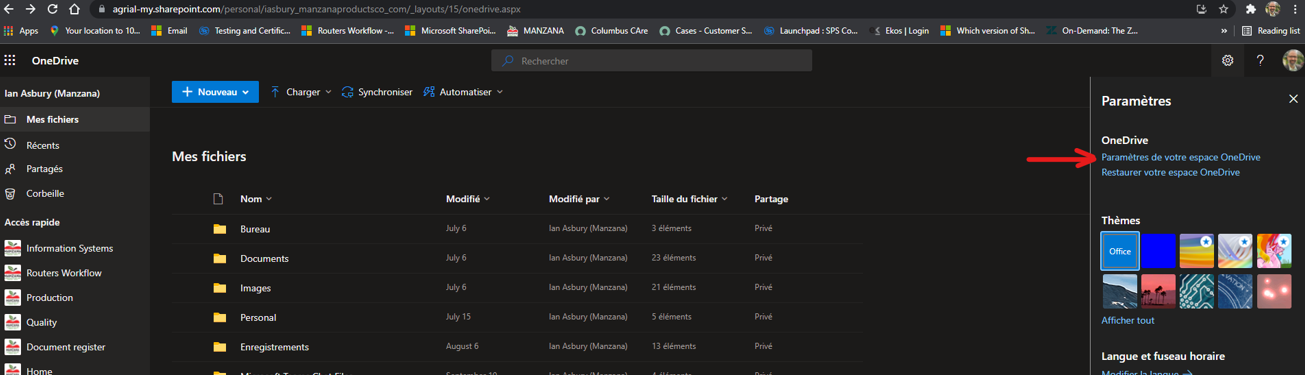Image resolution: width=1305 pixels, height=375 pixels.
Task: Click the Synchroniser toolbar button
Action: pyautogui.click(x=376, y=92)
